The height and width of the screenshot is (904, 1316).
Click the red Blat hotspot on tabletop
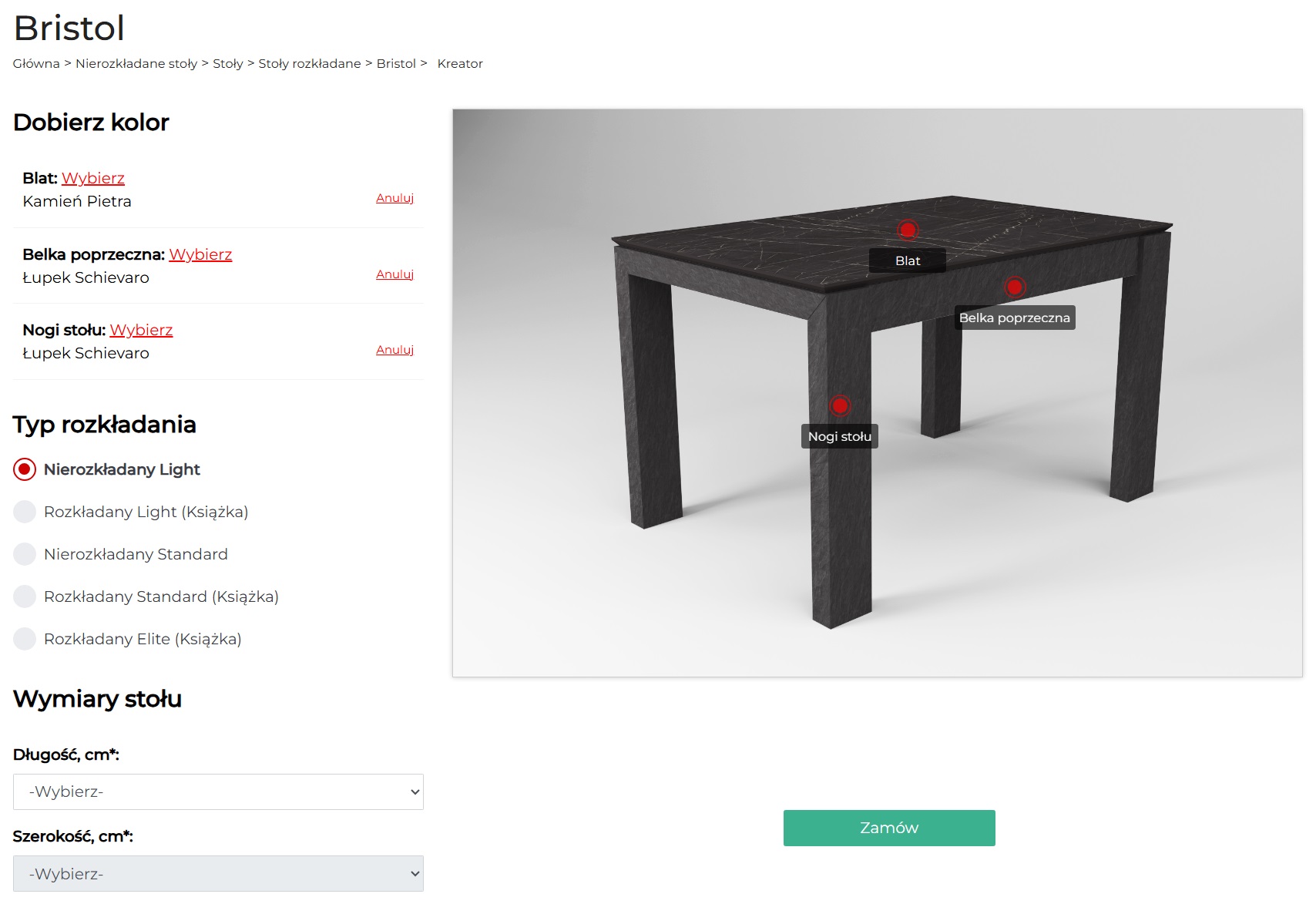point(908,230)
